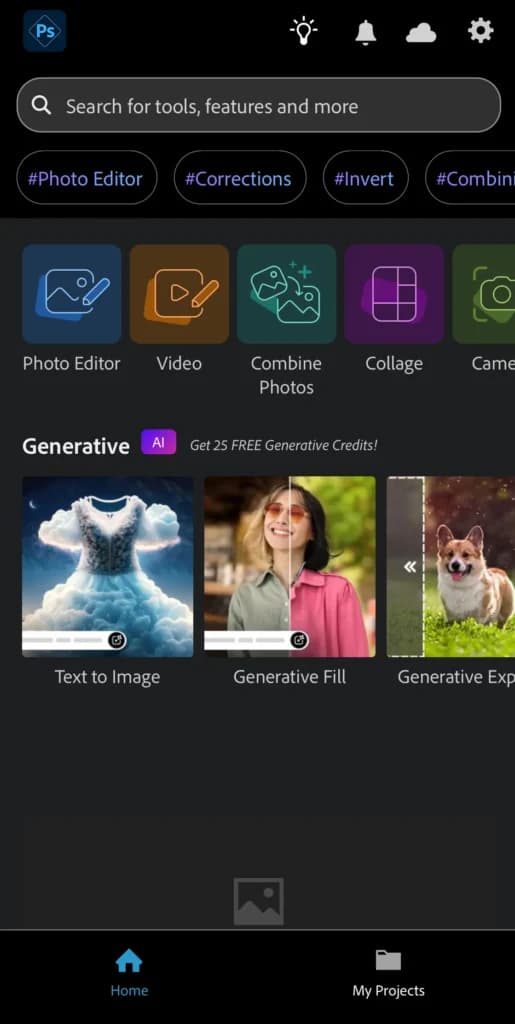
Task: Open the Creative Cloud icon
Action: tap(421, 32)
